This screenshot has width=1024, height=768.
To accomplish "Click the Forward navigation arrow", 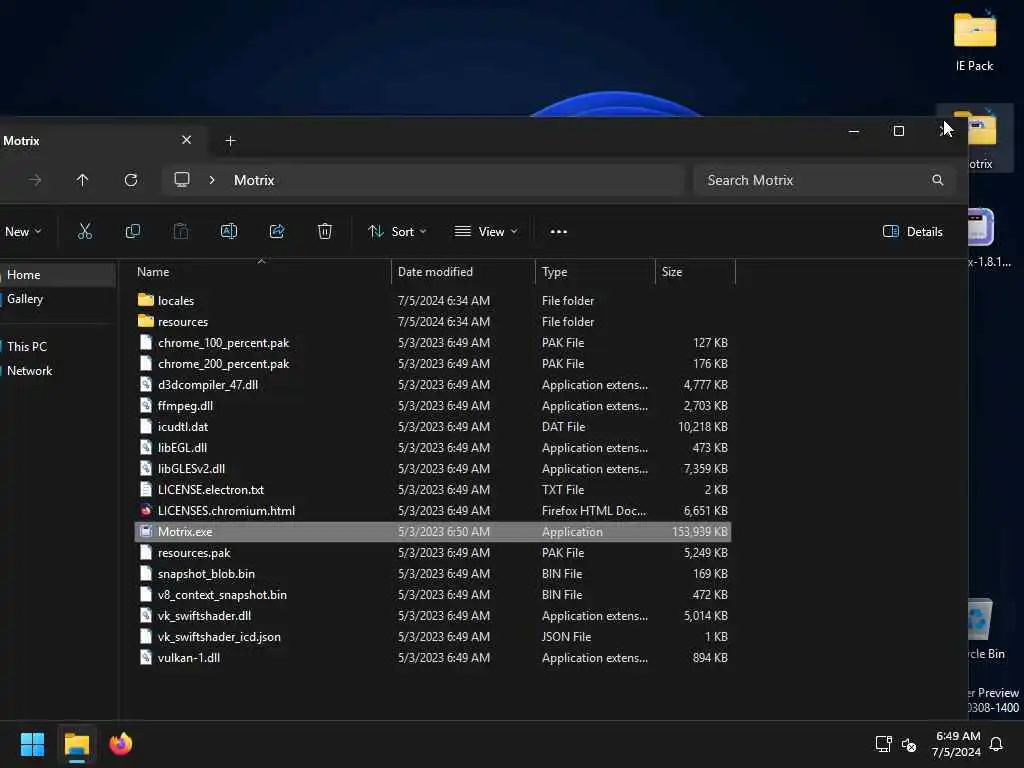I will tap(35, 180).
